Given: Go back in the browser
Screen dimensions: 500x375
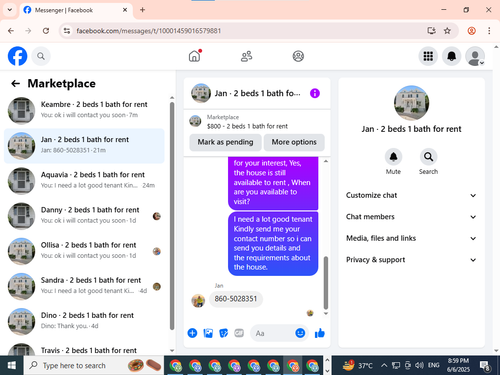Looking at the screenshot, I should [11, 31].
